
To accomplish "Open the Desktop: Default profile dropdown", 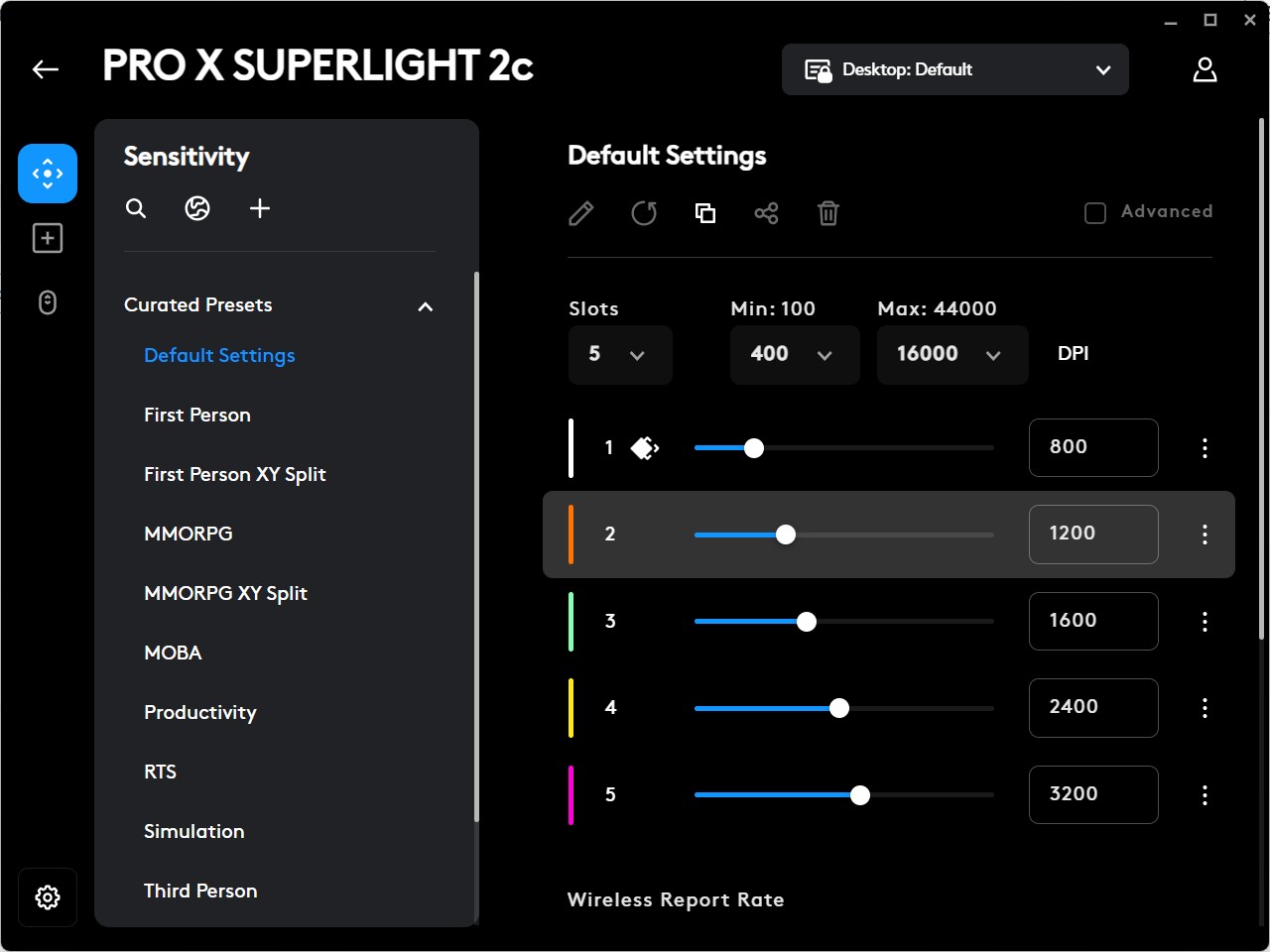I will (x=954, y=69).
